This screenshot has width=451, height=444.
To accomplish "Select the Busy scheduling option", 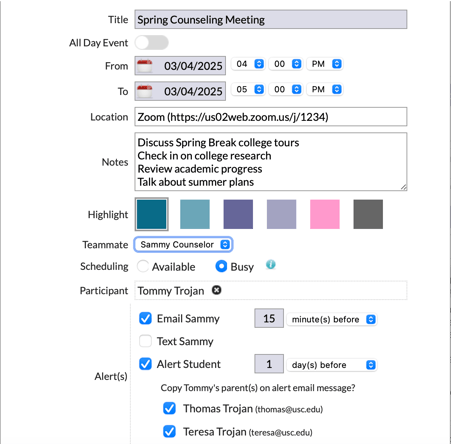I will (221, 266).
